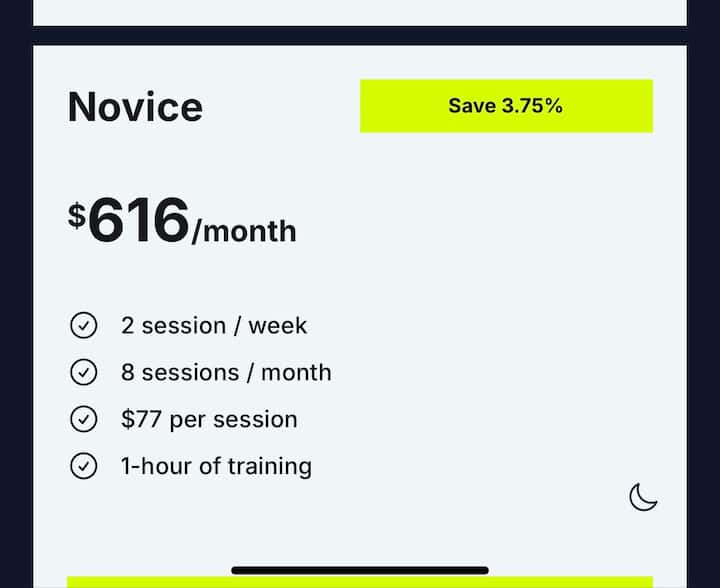The width and height of the screenshot is (720, 588).
Task: Select the "8 sessions / month" feature text
Action: tap(226, 373)
